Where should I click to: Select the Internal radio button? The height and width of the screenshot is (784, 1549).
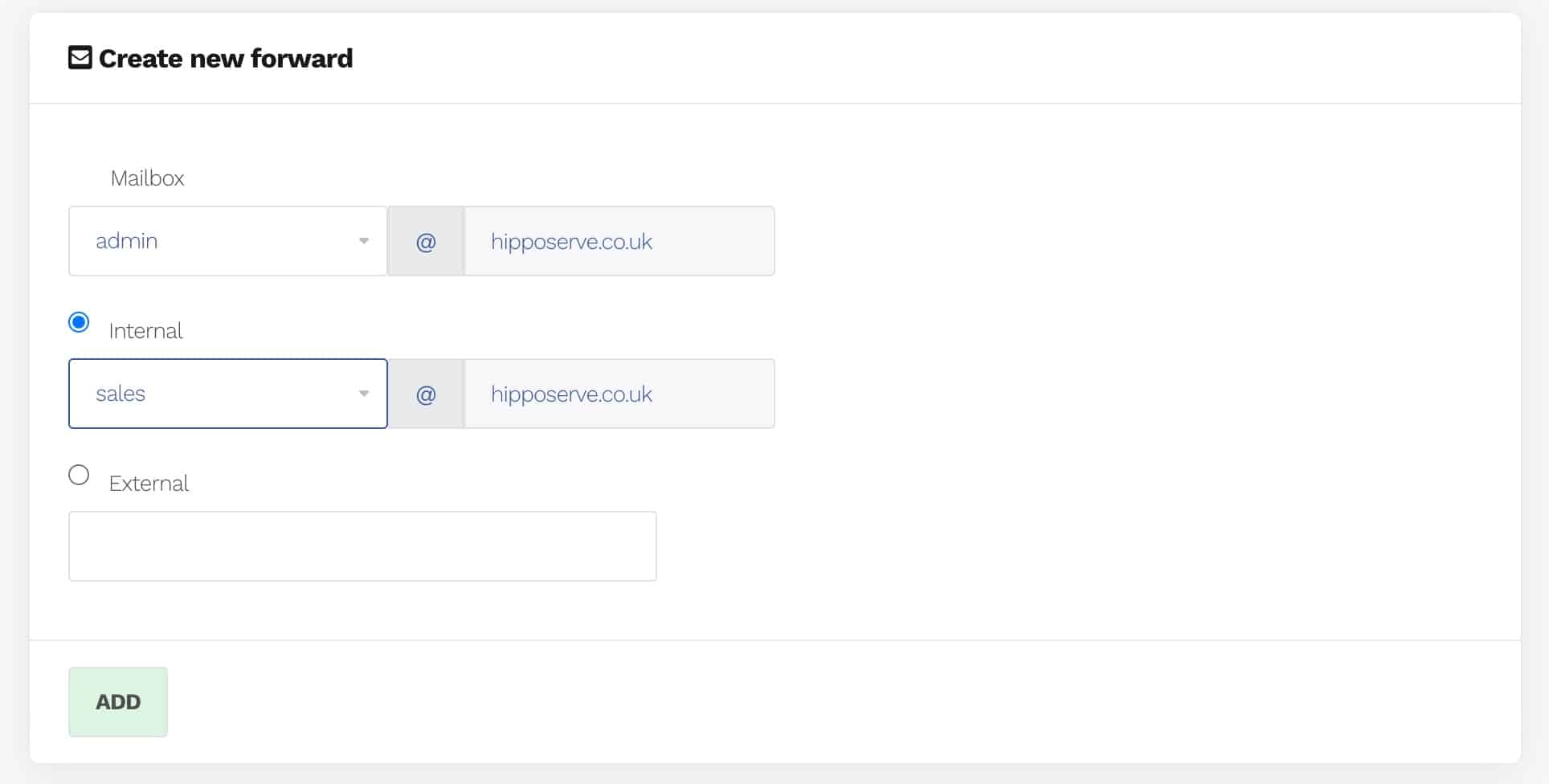[79, 322]
